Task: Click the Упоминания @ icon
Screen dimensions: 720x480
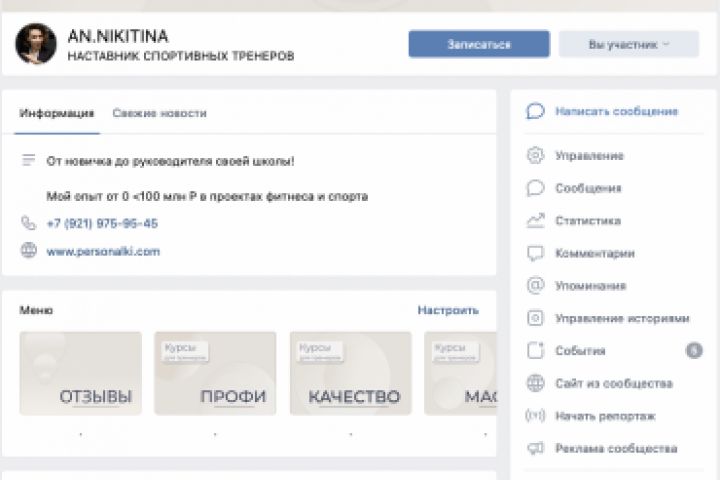Action: click(535, 286)
